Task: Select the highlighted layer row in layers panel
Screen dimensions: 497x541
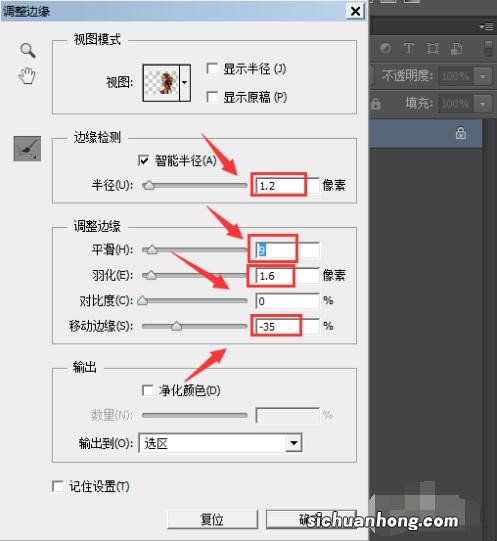Action: pos(426,134)
